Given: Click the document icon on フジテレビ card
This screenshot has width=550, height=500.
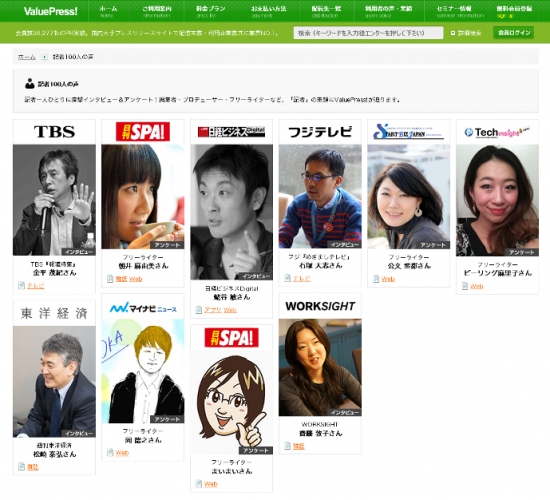Looking at the screenshot, I should tap(287, 278).
